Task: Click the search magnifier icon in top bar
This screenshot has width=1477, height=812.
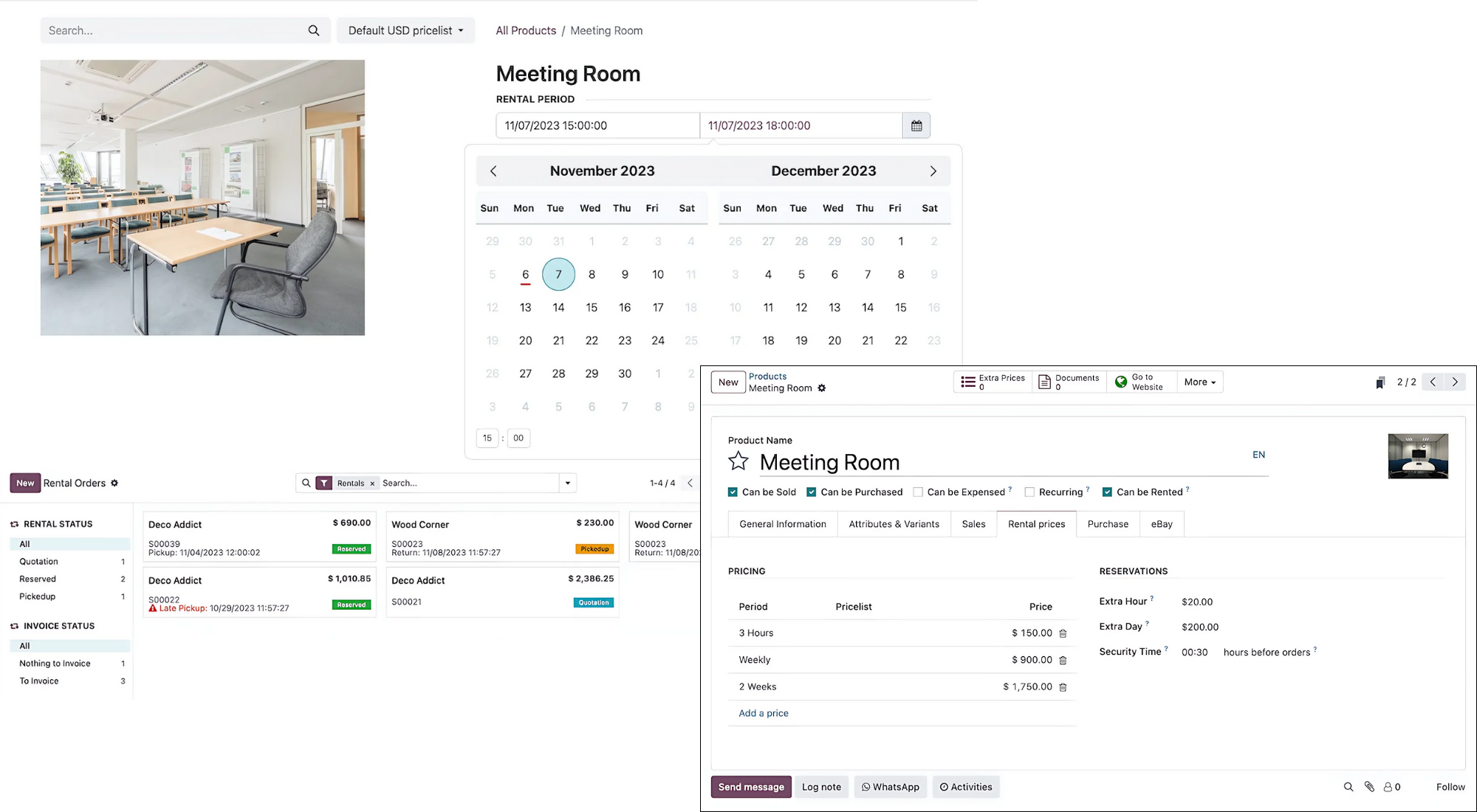Action: pyautogui.click(x=314, y=30)
